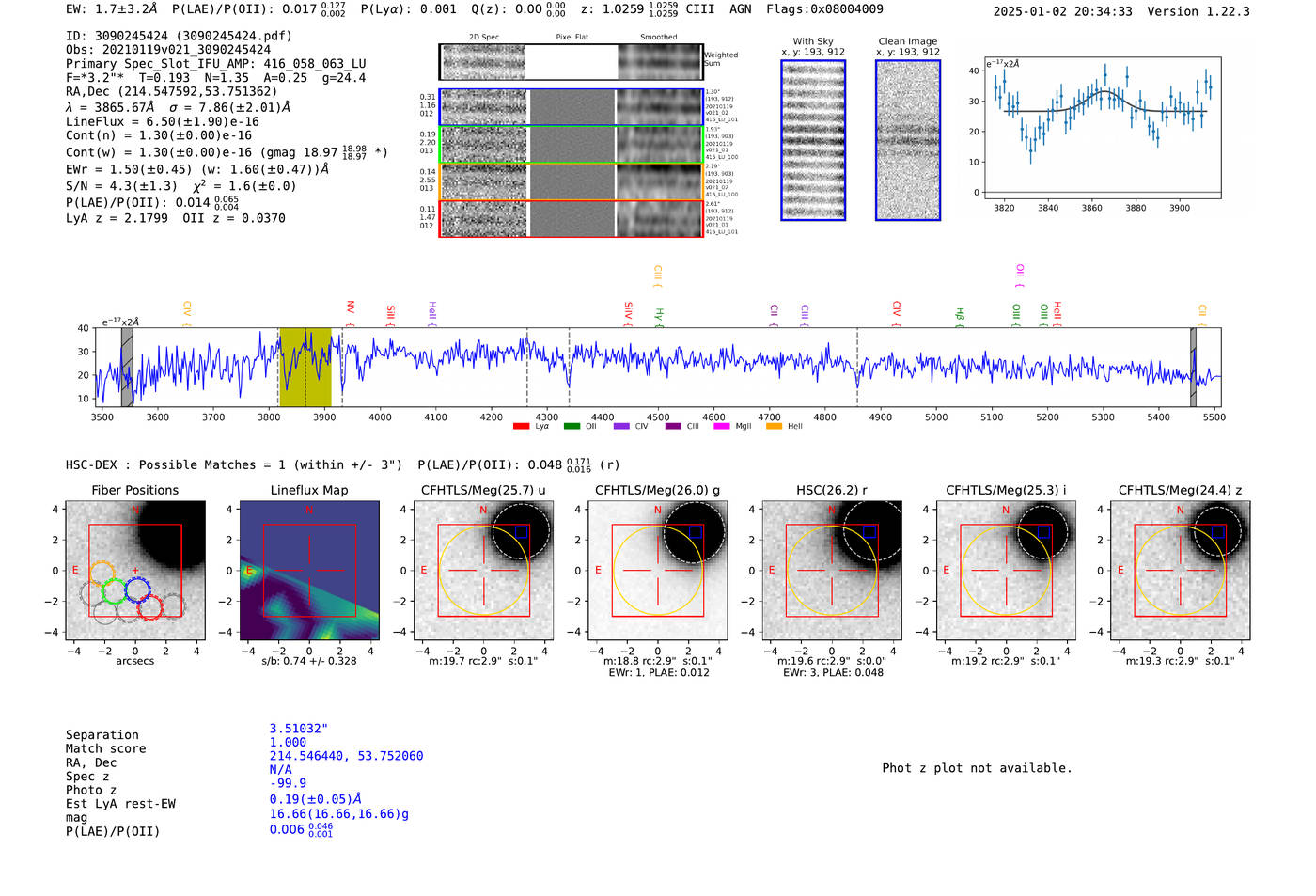Click the match score value 1.000
The width and height of the screenshot is (1316, 896).
pyautogui.click(x=289, y=742)
